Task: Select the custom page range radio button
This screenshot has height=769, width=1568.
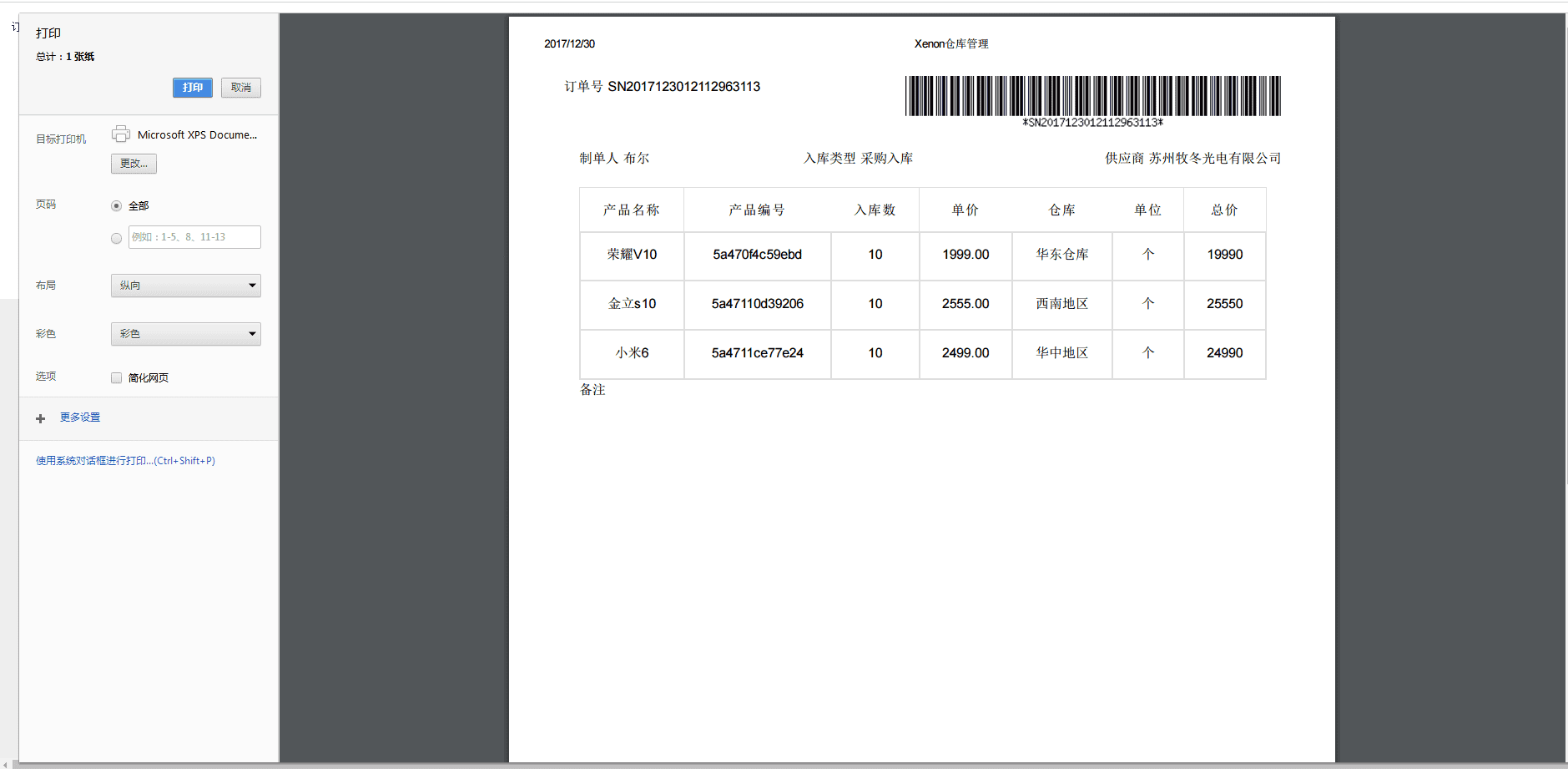Action: click(x=116, y=237)
